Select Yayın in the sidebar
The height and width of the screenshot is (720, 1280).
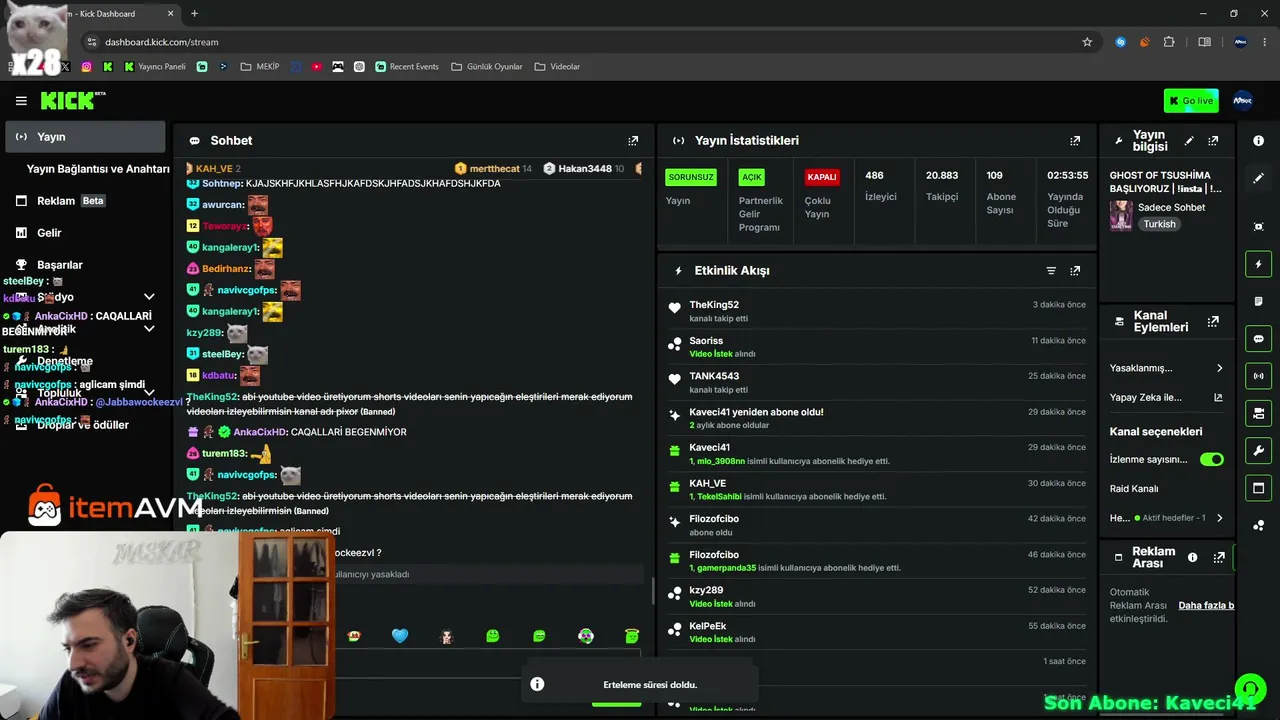point(85,137)
